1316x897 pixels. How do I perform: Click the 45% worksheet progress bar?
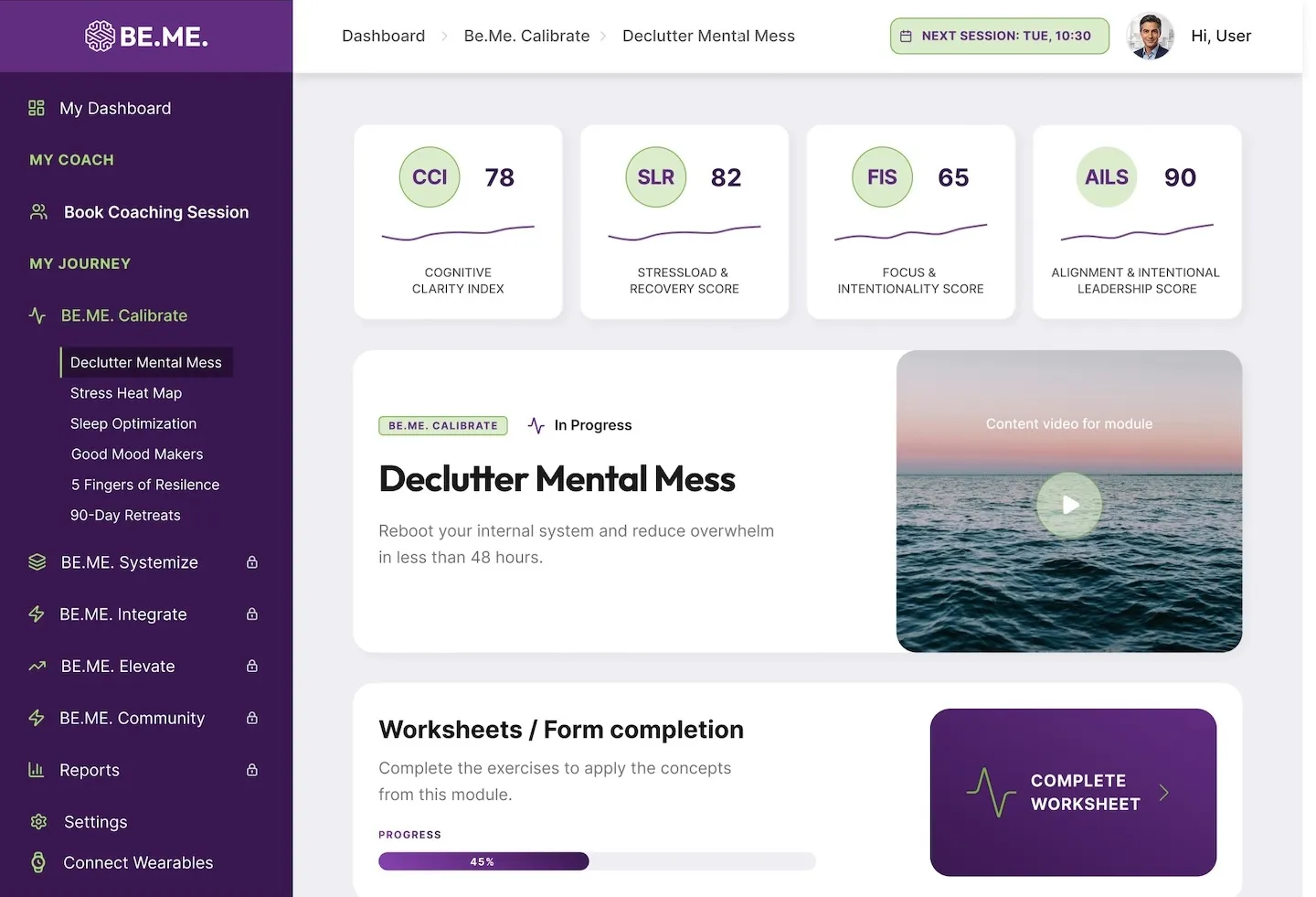point(597,861)
